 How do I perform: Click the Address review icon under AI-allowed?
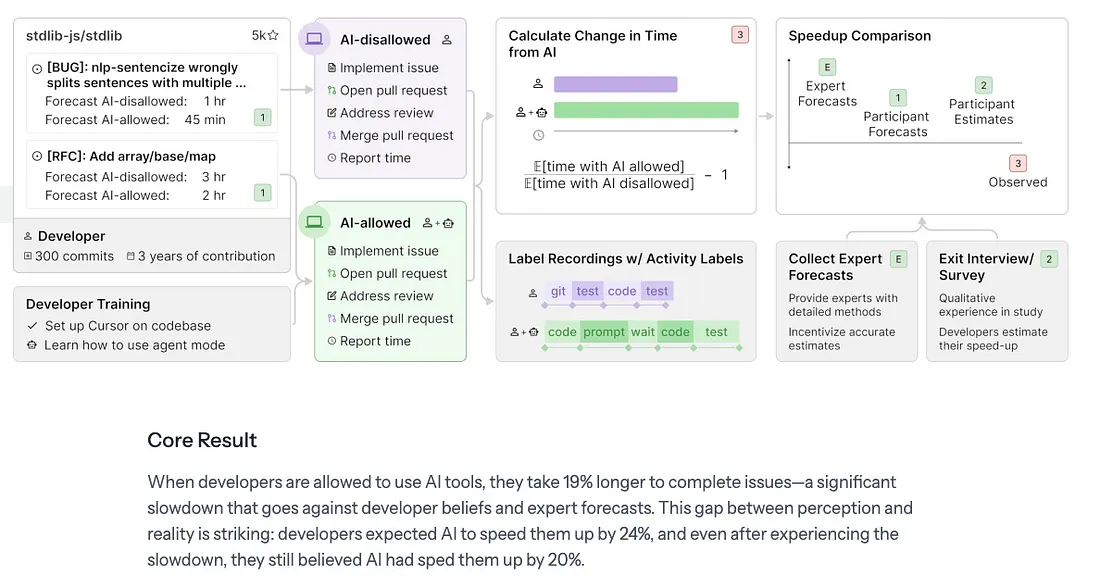coord(332,296)
